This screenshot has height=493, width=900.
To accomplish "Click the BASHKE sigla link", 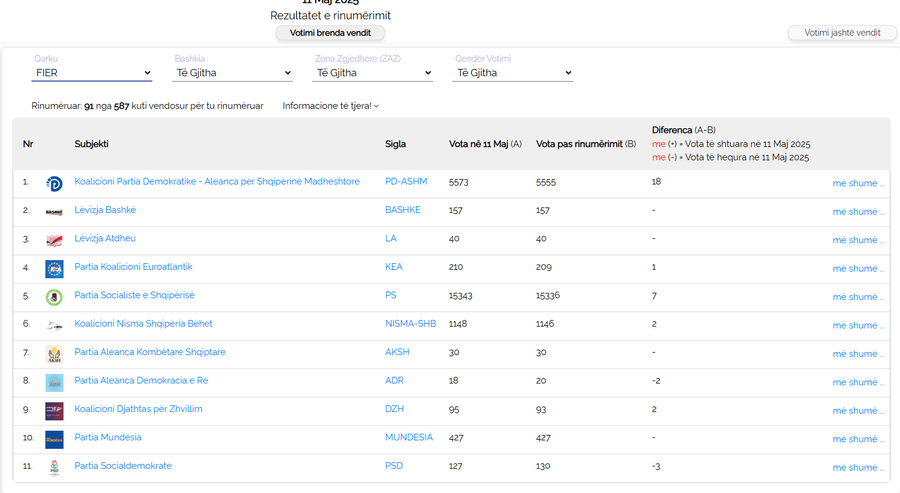I will point(403,210).
